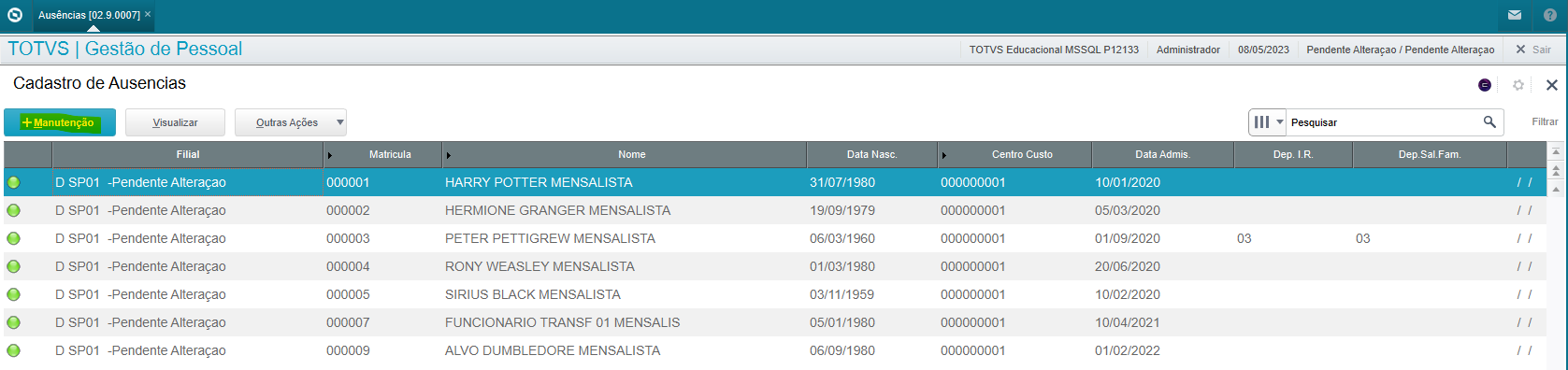Click the round purple icon near the gear
1568x370 pixels.
pyautogui.click(x=1485, y=85)
